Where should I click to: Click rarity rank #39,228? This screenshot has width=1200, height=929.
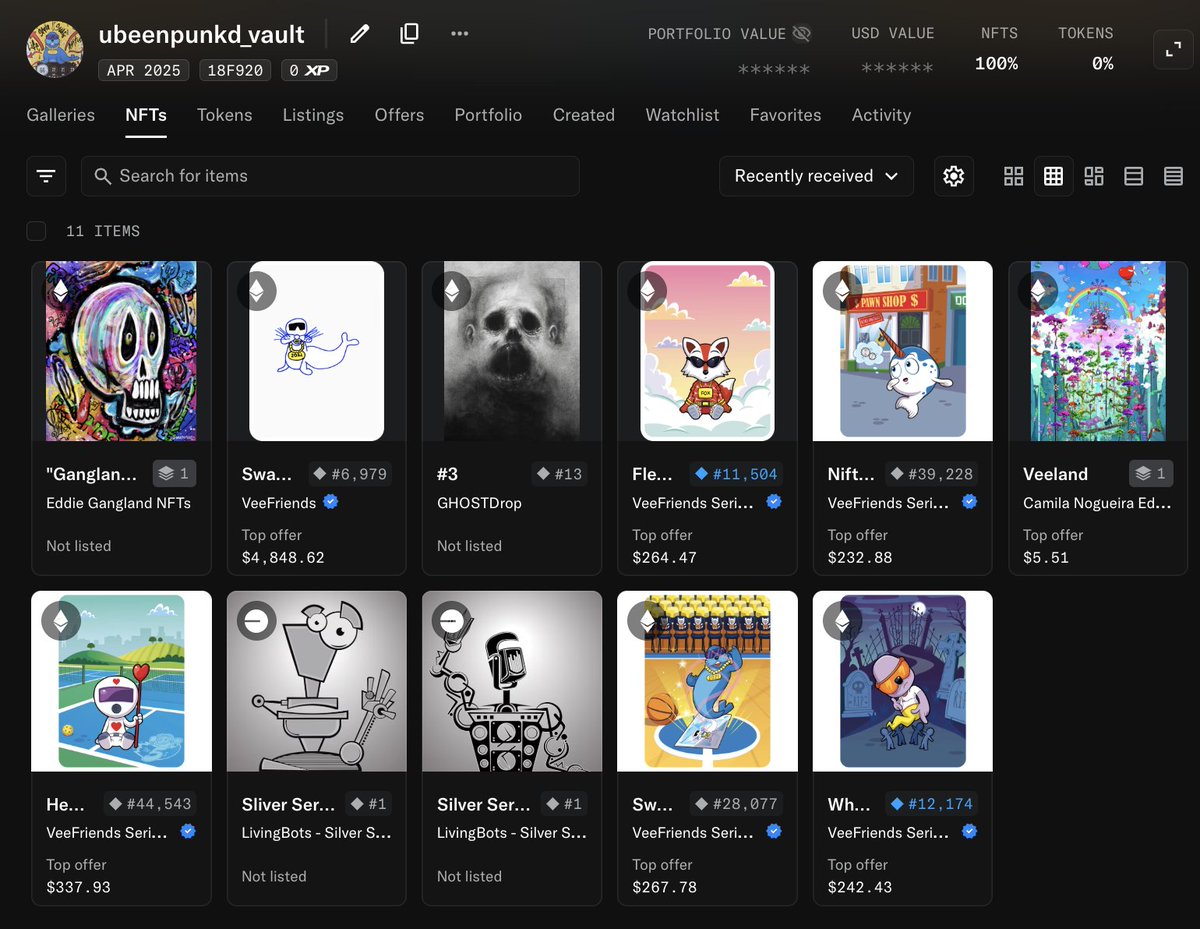point(932,474)
